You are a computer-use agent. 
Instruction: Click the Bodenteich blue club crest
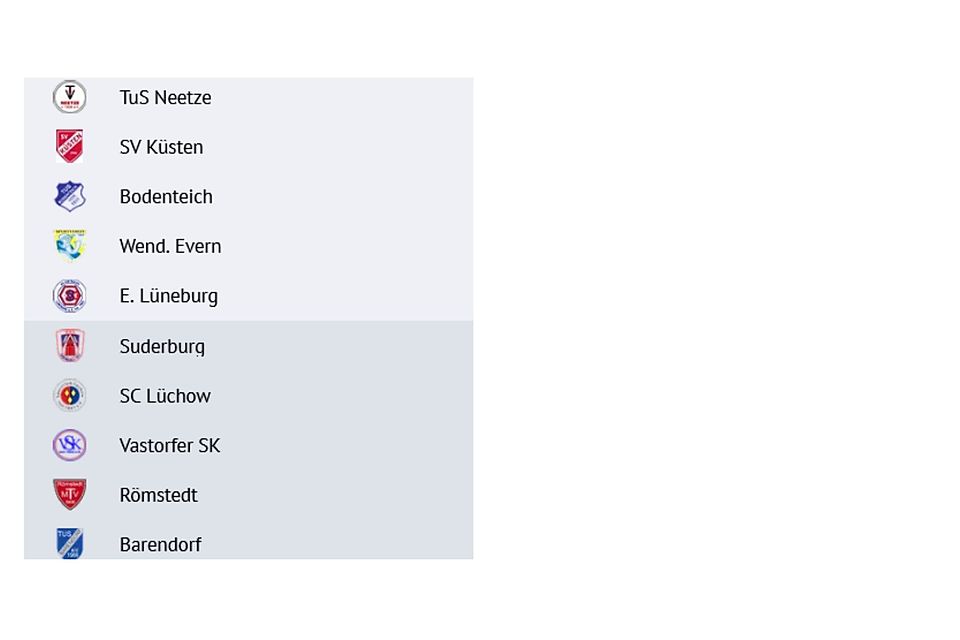click(x=70, y=196)
